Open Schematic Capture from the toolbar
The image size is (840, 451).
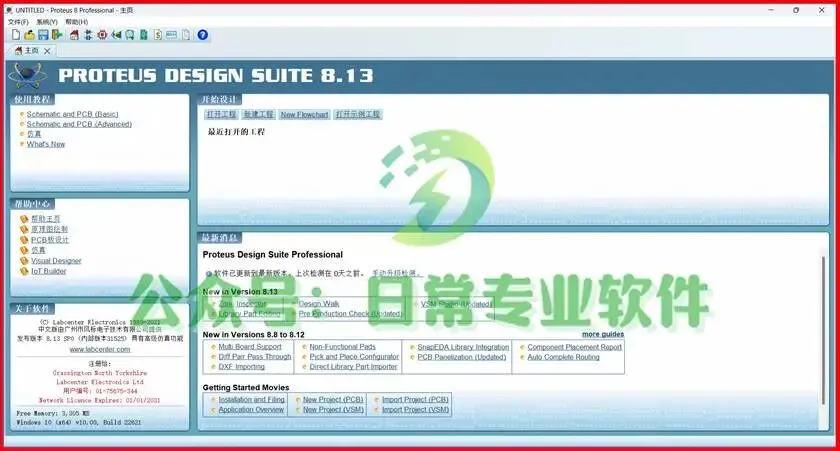pyautogui.click(x=88, y=35)
